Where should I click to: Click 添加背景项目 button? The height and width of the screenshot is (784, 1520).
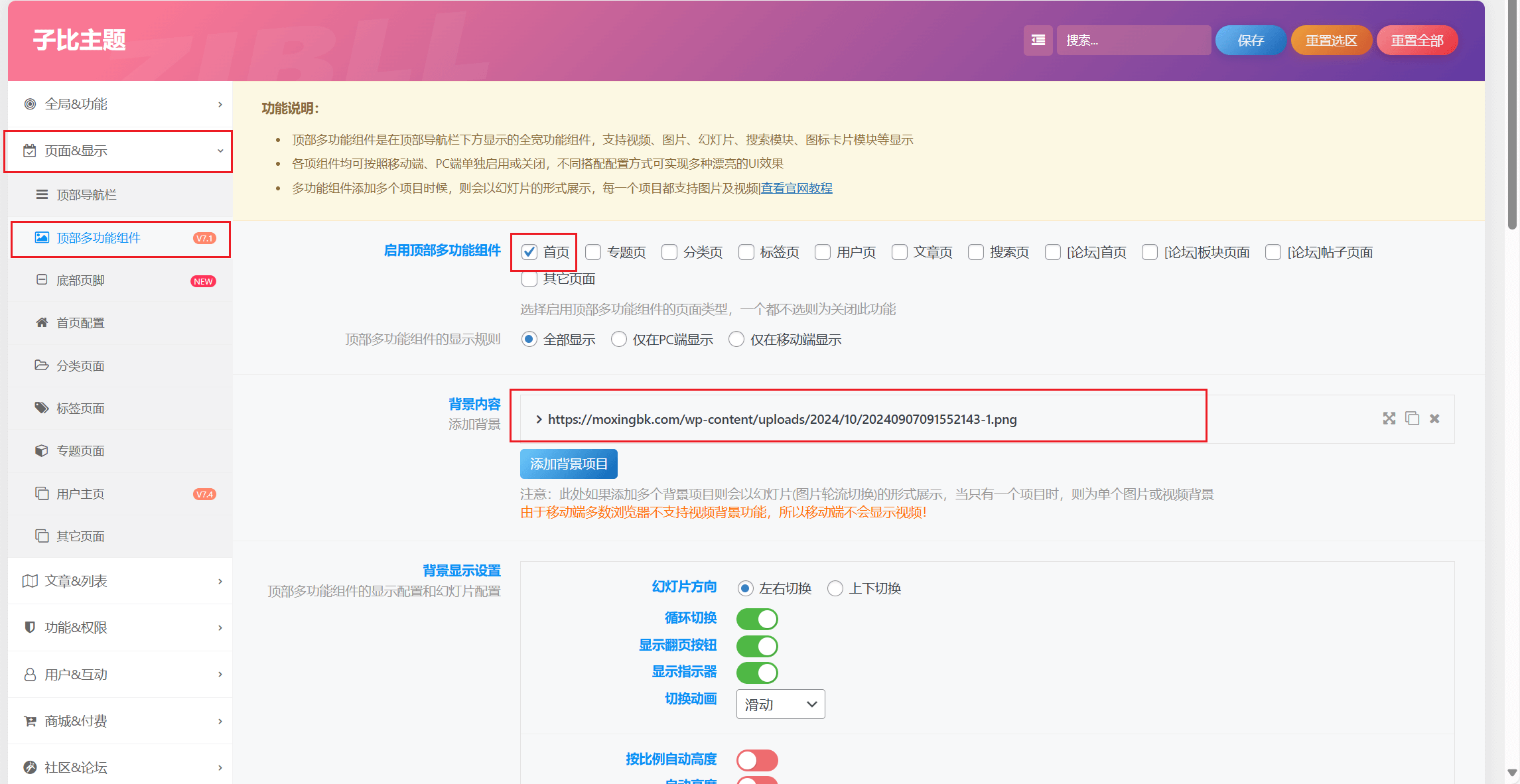pyautogui.click(x=569, y=464)
